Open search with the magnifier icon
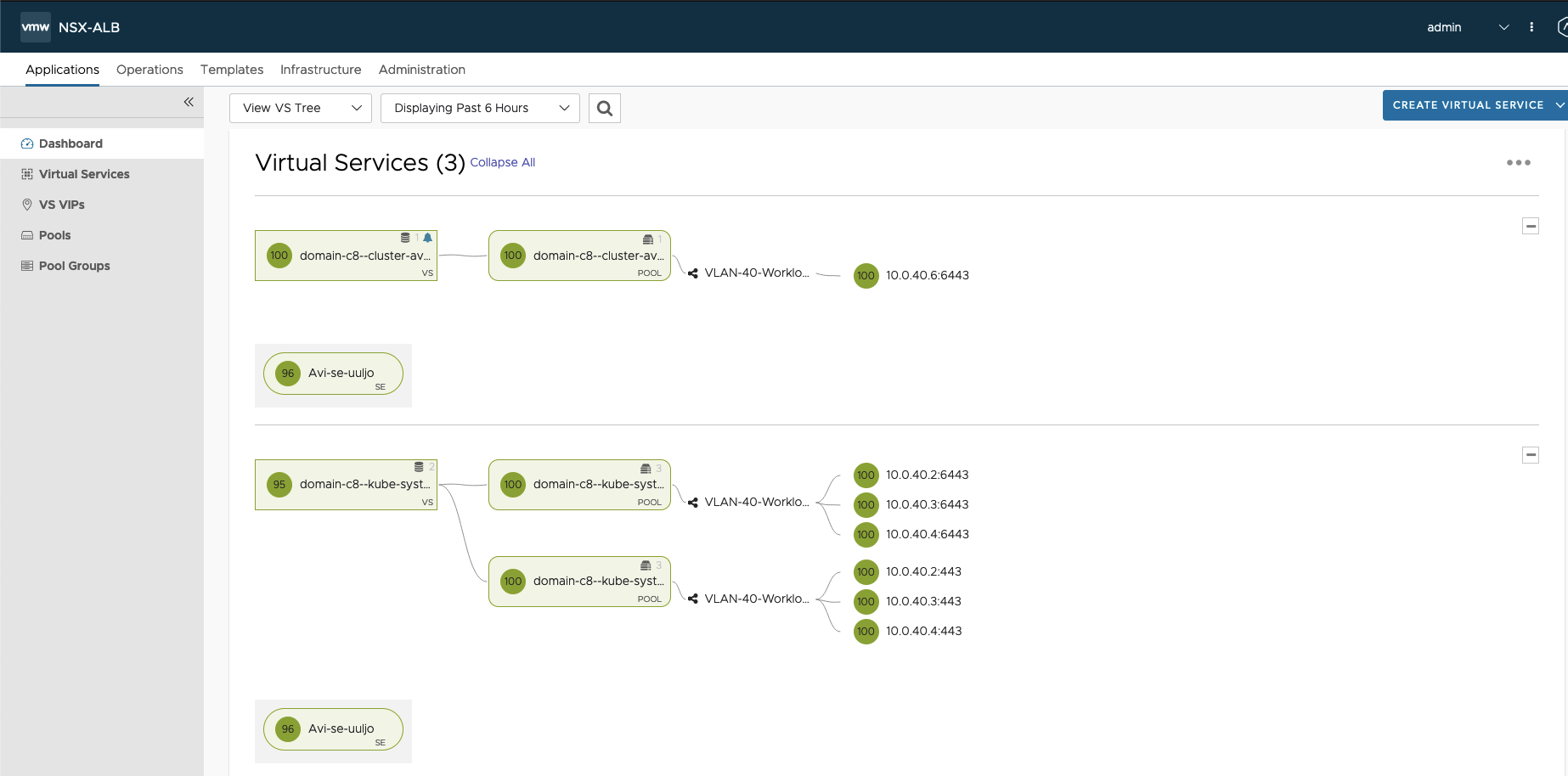This screenshot has width=1568, height=776. 604,108
